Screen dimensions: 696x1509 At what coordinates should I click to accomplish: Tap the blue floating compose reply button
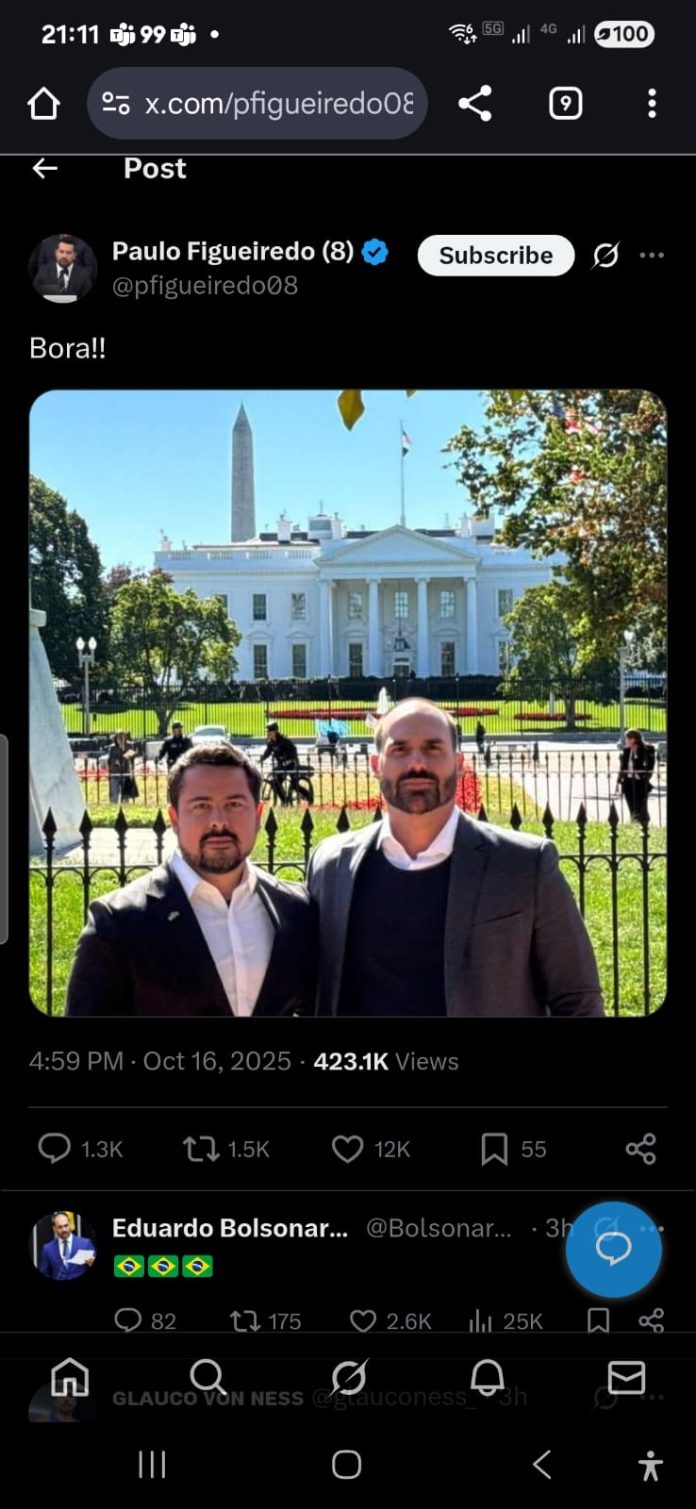tap(613, 1250)
